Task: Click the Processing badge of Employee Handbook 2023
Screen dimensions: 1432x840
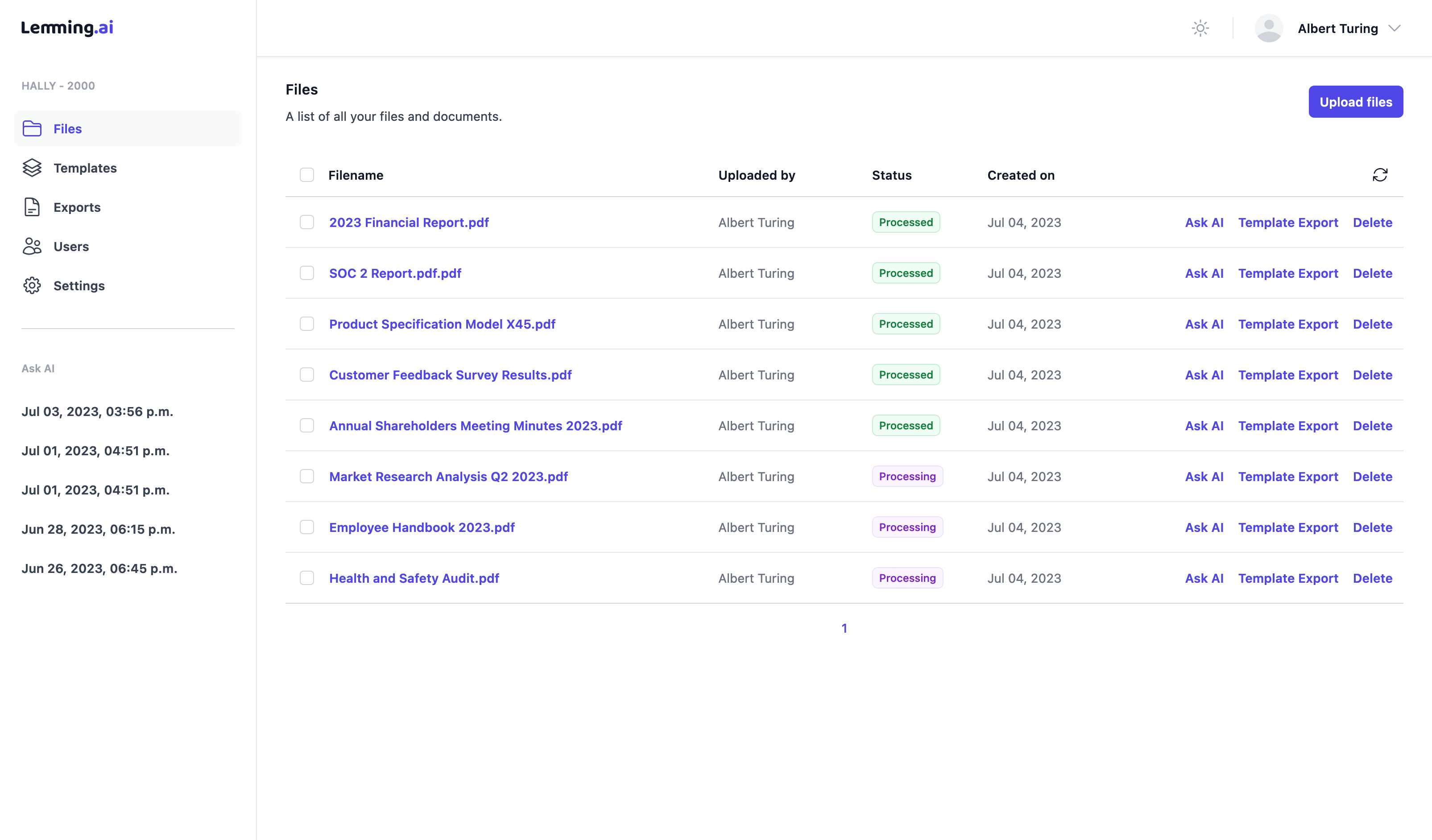Action: (907, 527)
